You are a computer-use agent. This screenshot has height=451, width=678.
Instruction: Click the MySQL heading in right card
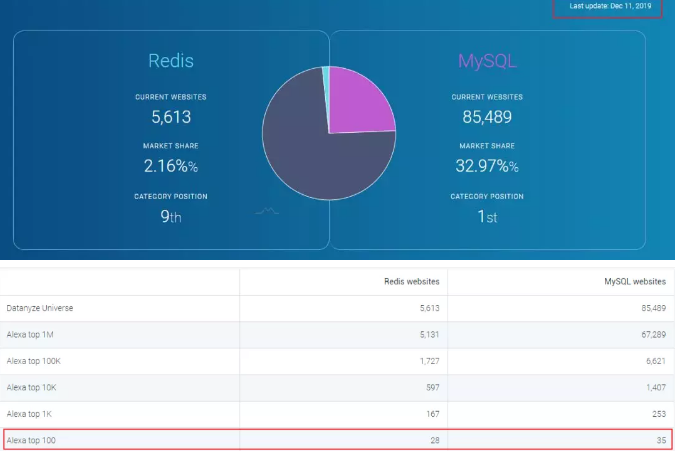[x=487, y=61]
